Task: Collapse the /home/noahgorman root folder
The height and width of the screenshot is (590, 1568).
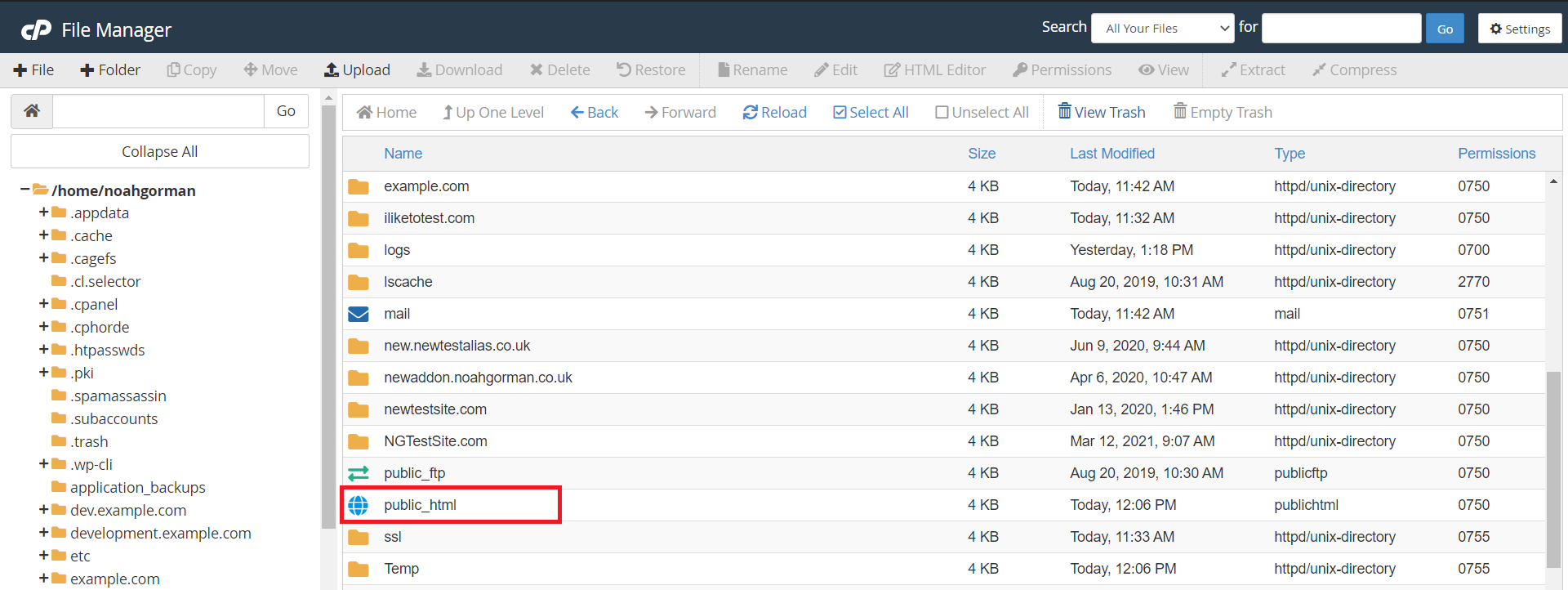Action: (25, 190)
